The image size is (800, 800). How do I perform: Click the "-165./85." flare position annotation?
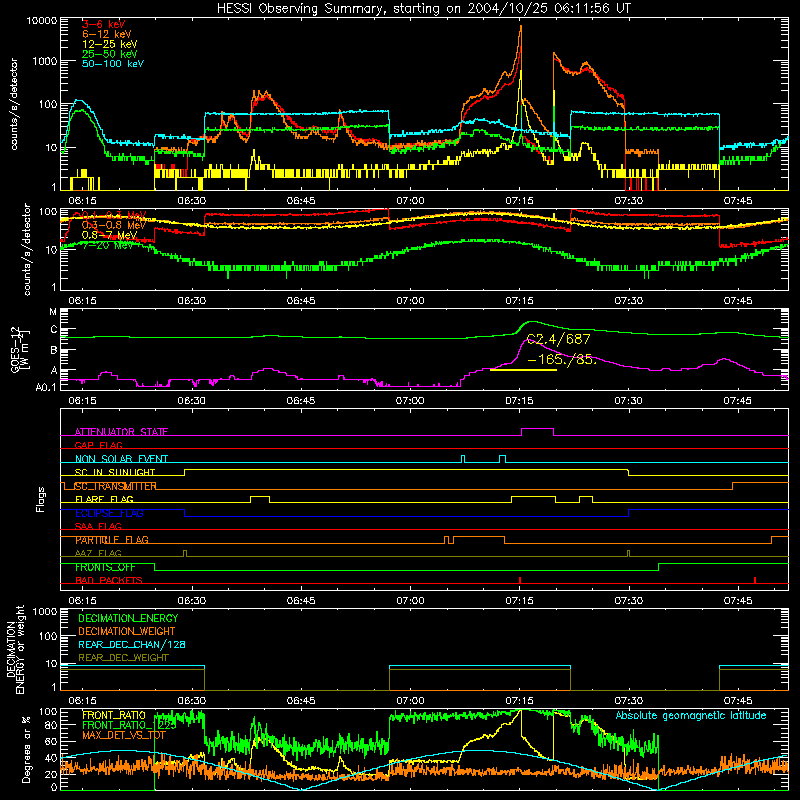560,359
